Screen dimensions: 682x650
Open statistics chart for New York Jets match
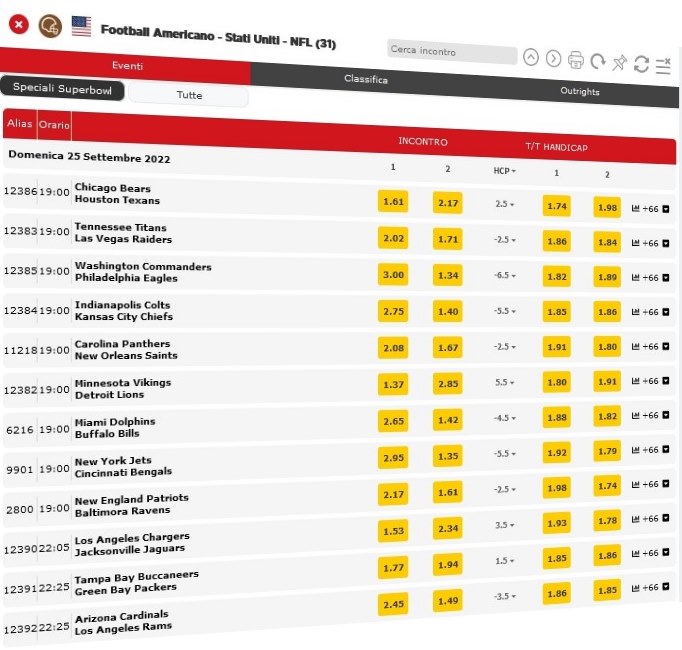pos(635,449)
